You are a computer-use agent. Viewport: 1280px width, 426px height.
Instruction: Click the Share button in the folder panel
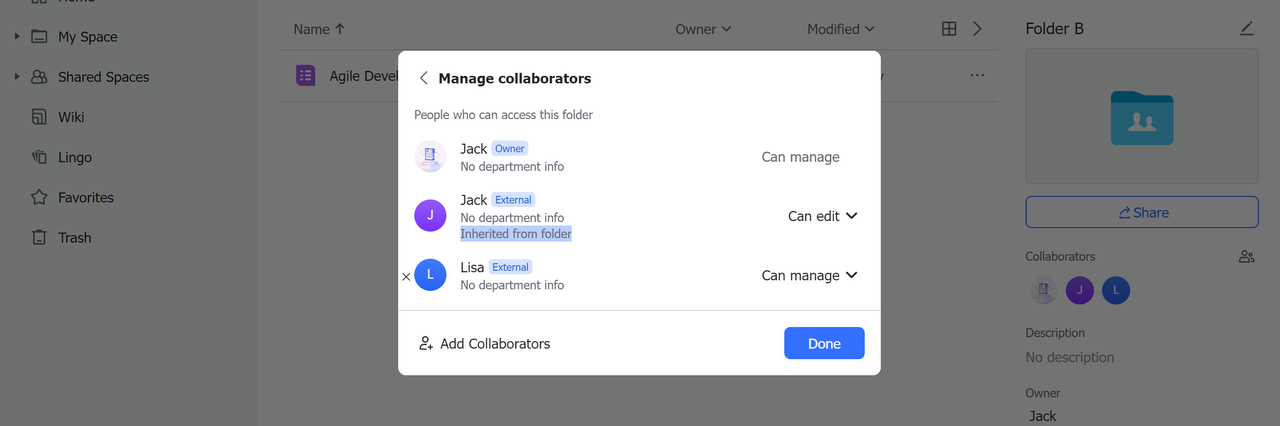point(1141,212)
